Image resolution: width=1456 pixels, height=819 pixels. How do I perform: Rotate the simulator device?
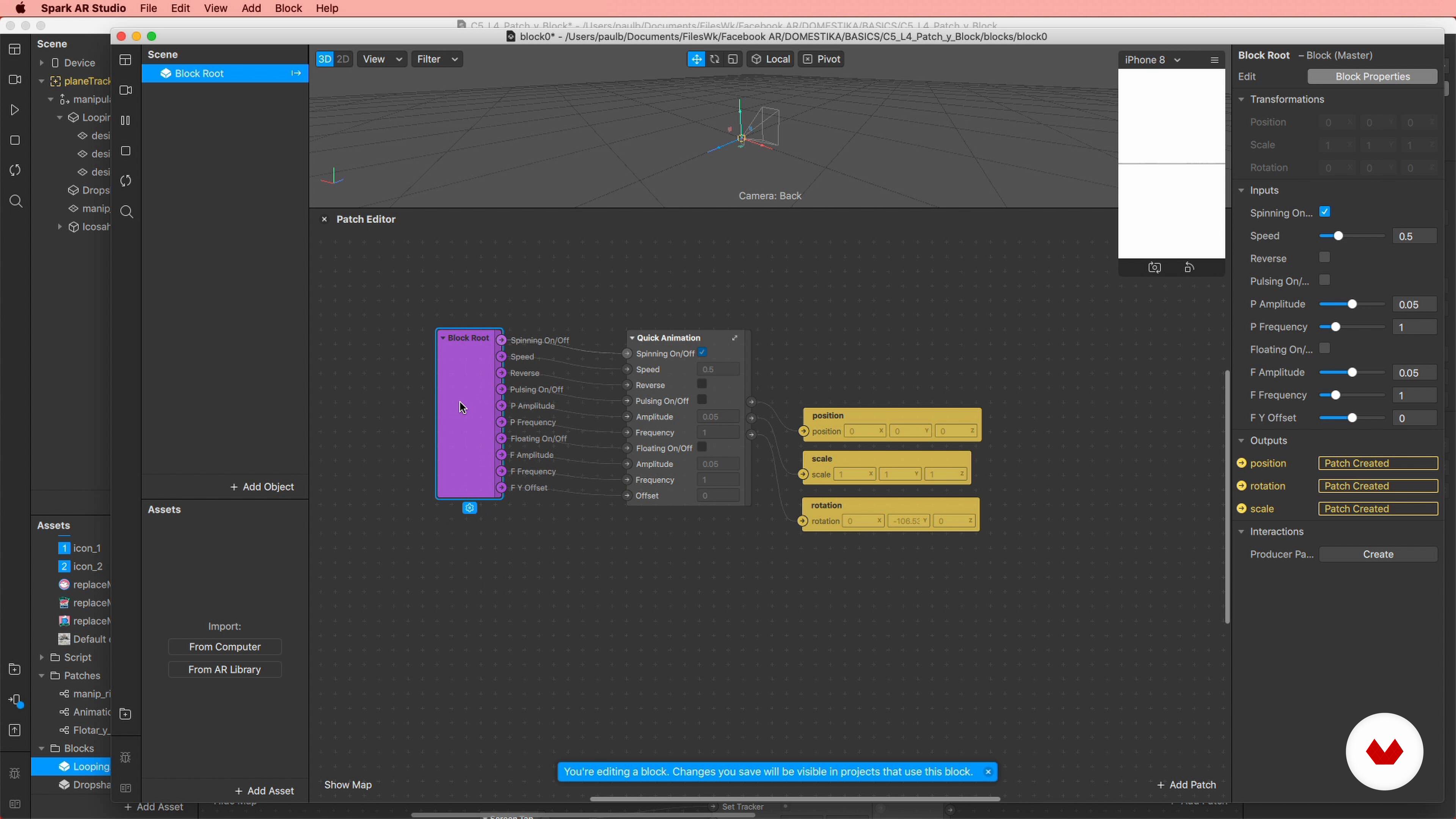coord(1189,267)
